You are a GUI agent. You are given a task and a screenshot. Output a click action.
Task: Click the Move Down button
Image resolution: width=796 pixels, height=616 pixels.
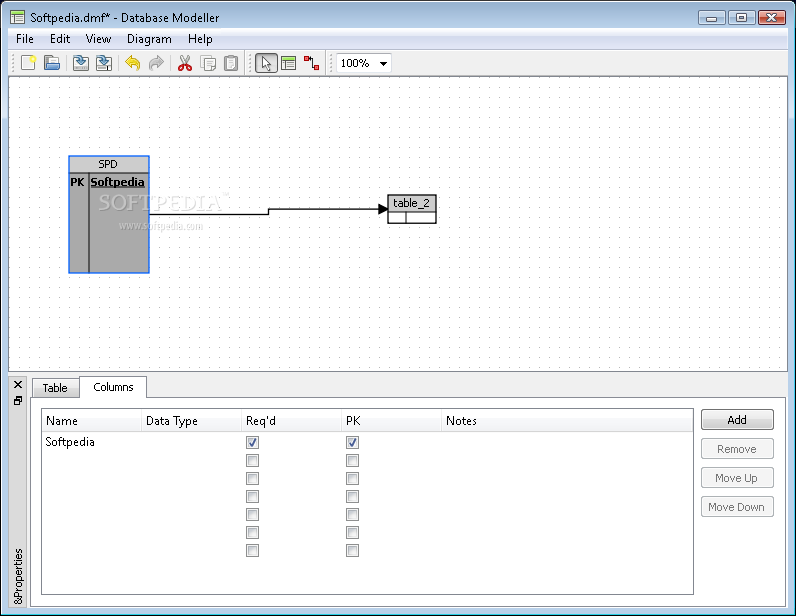(737, 507)
